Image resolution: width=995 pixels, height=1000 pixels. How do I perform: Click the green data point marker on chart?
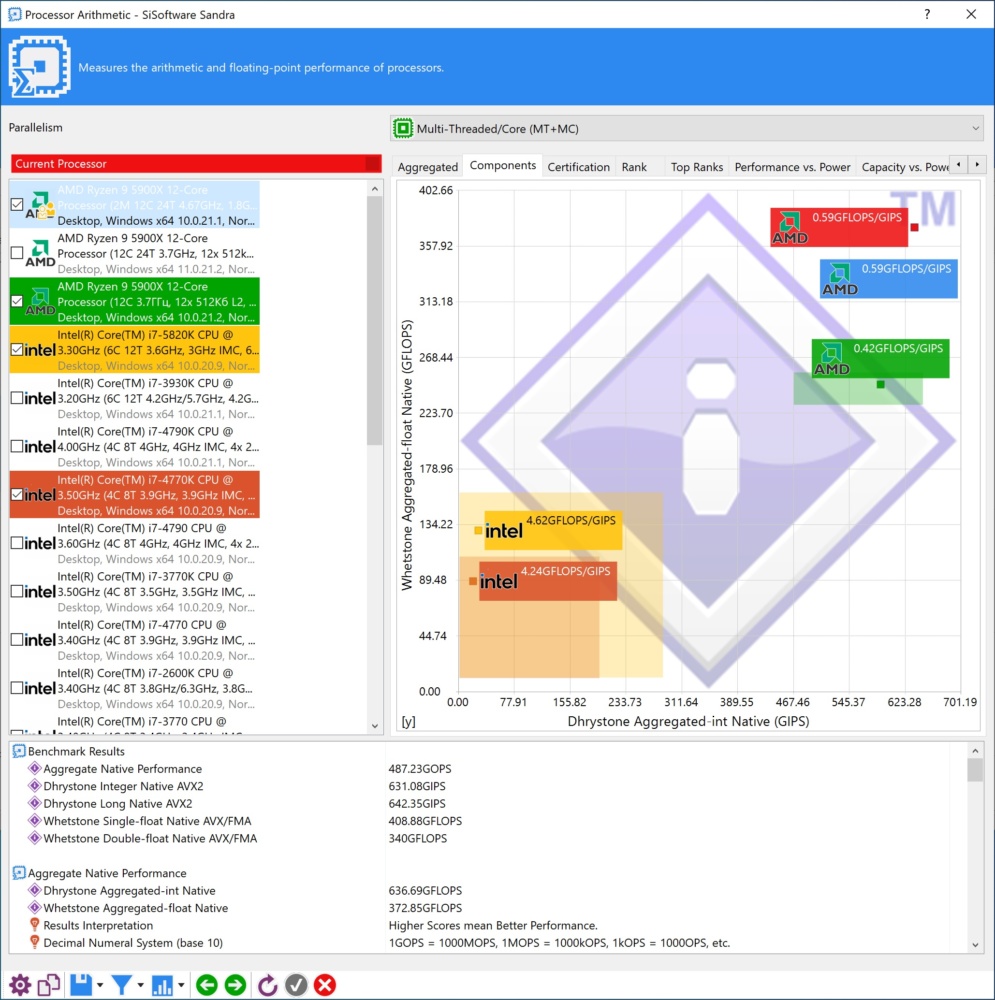click(x=880, y=384)
